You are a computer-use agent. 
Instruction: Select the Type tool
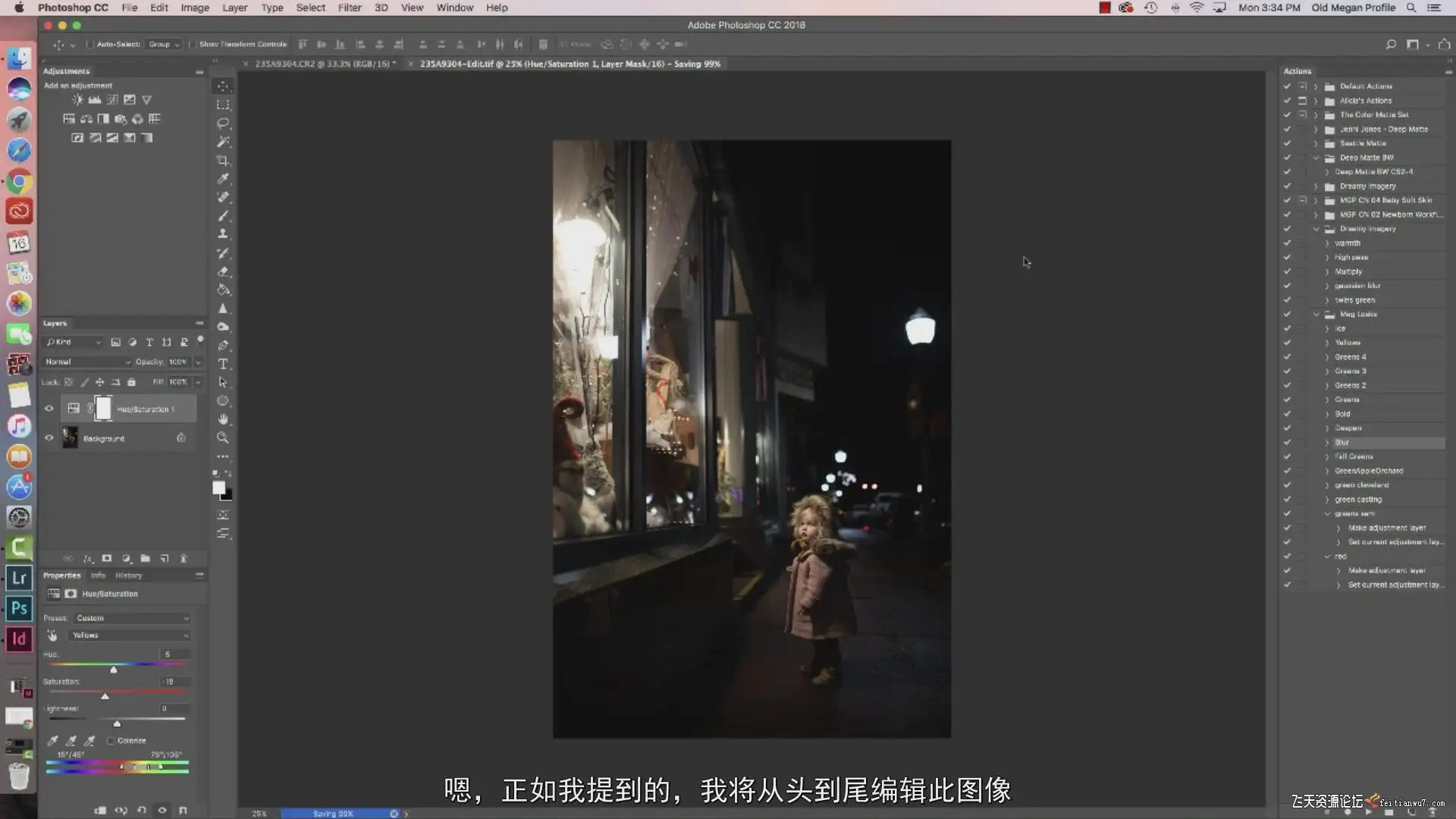[x=223, y=364]
